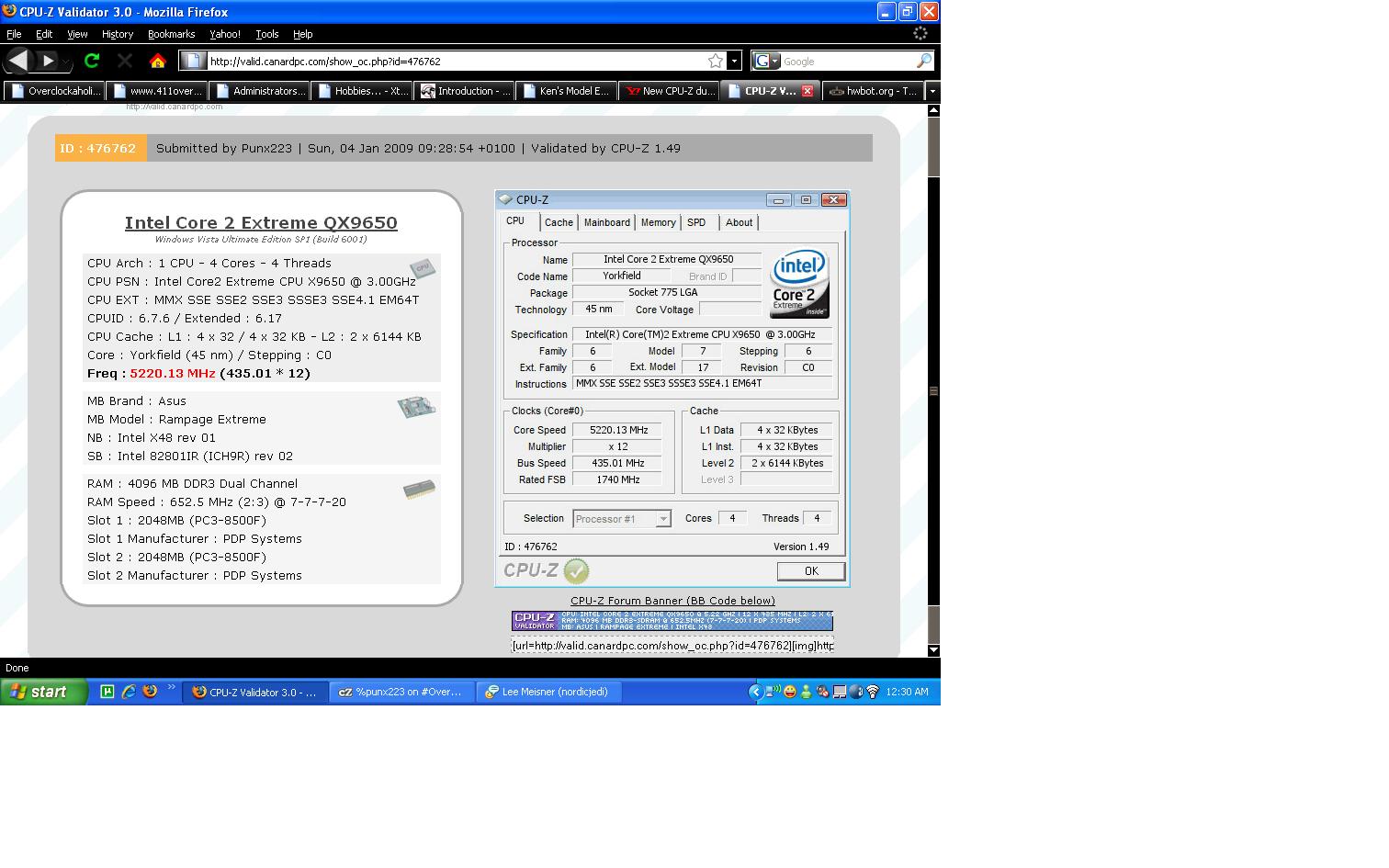Switch to the Ken's Model E... tab
Image resolution: width=1389 pixels, height=868 pixels.
point(568,91)
